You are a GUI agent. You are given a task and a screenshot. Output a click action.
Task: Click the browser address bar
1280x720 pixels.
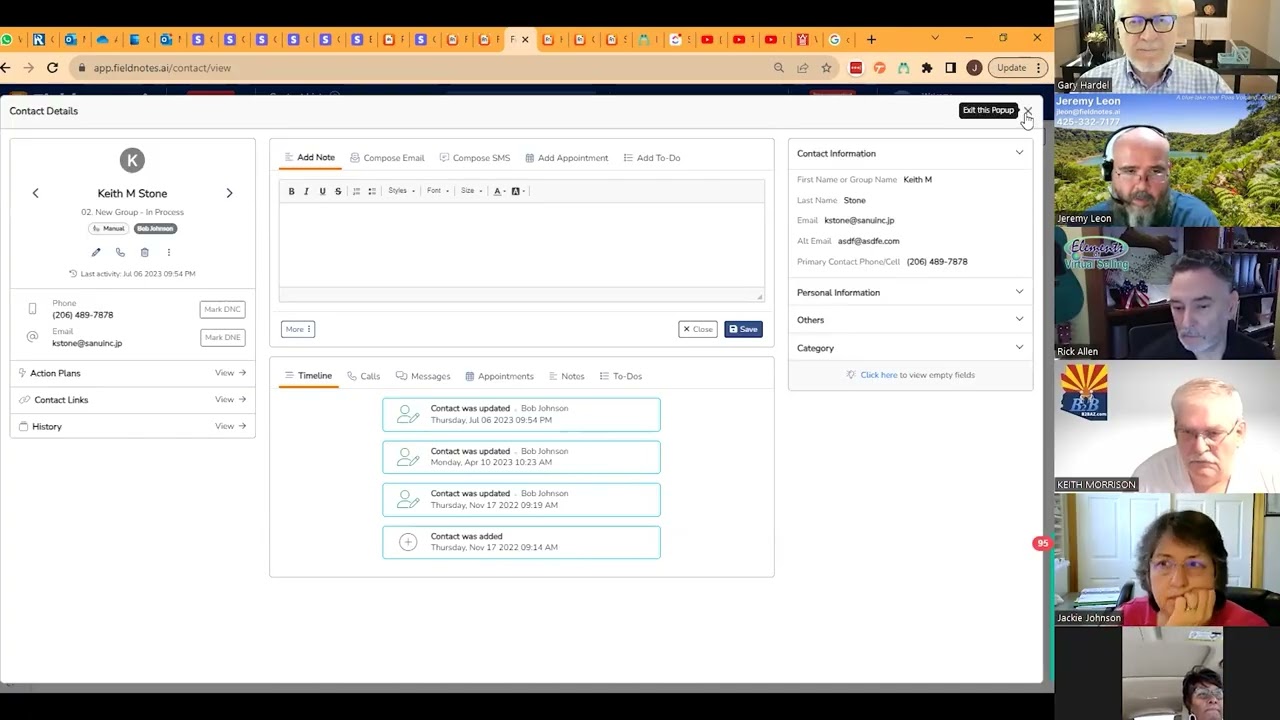(420, 68)
